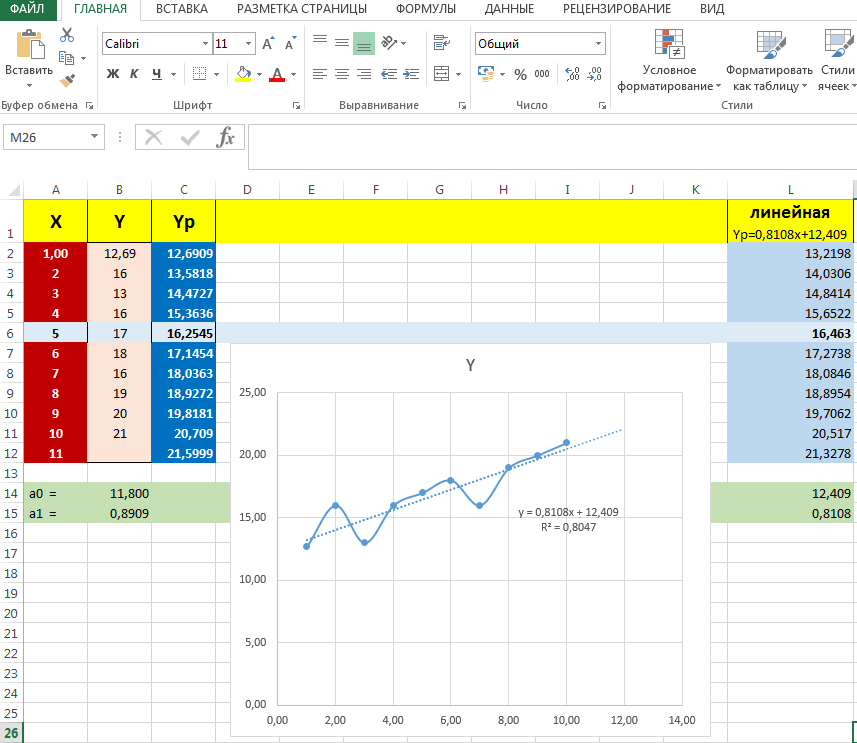Toggle italic К formatting

point(134,74)
